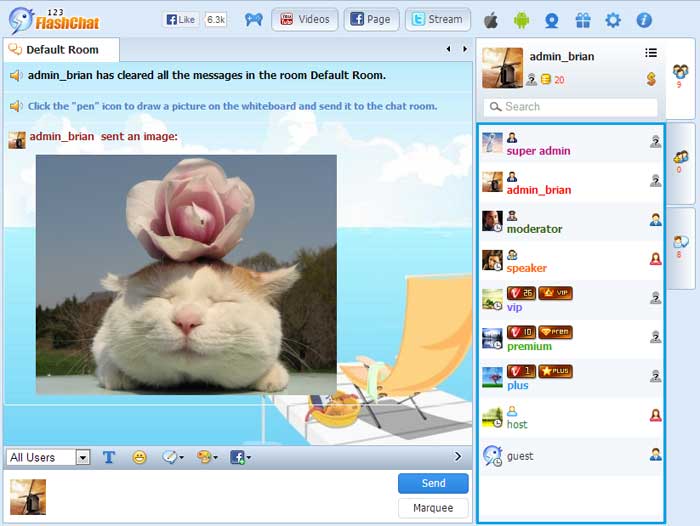
Task: Click male gender icon on guest row
Action: click(x=655, y=455)
